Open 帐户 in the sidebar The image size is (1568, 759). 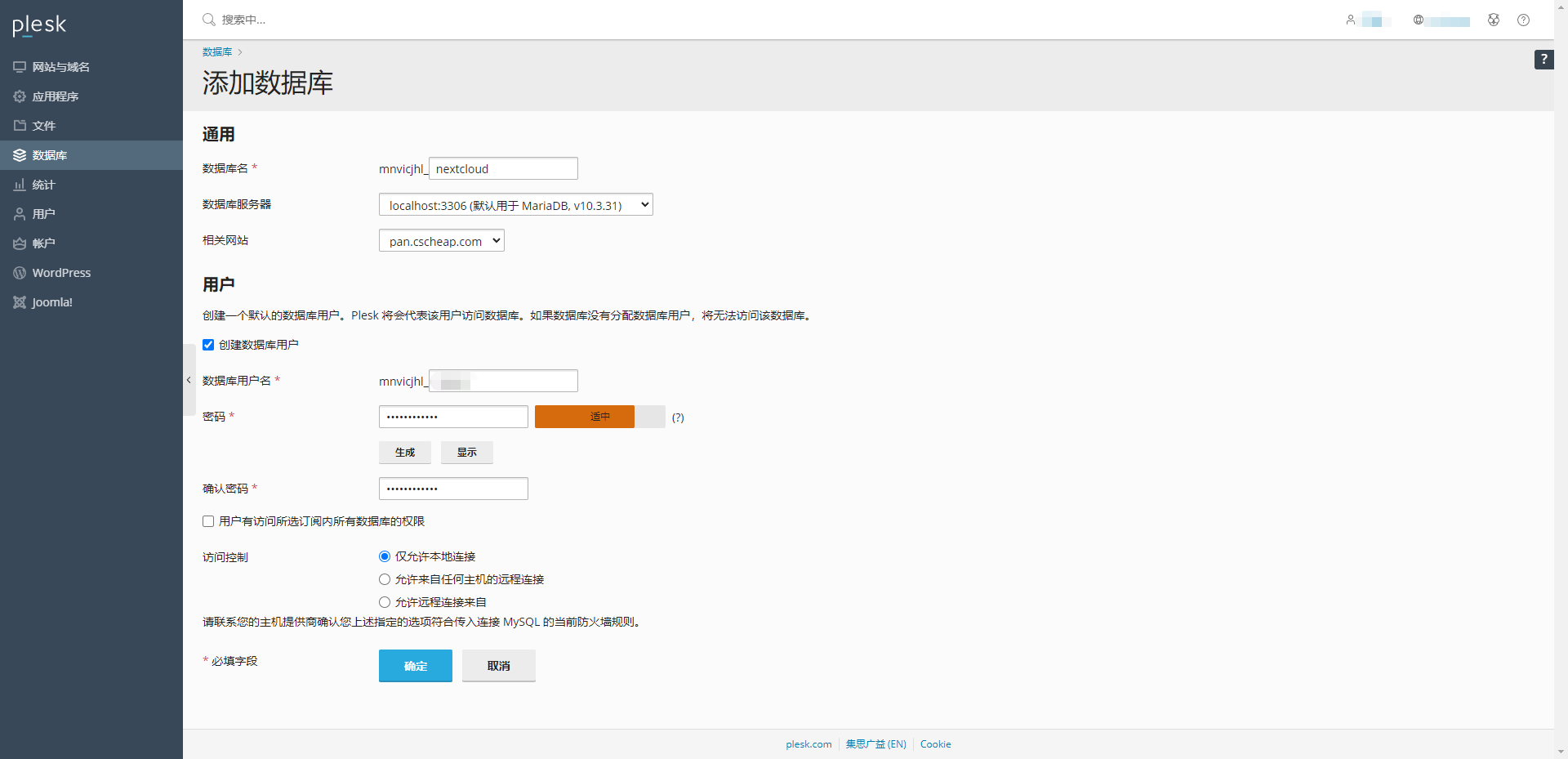91,243
